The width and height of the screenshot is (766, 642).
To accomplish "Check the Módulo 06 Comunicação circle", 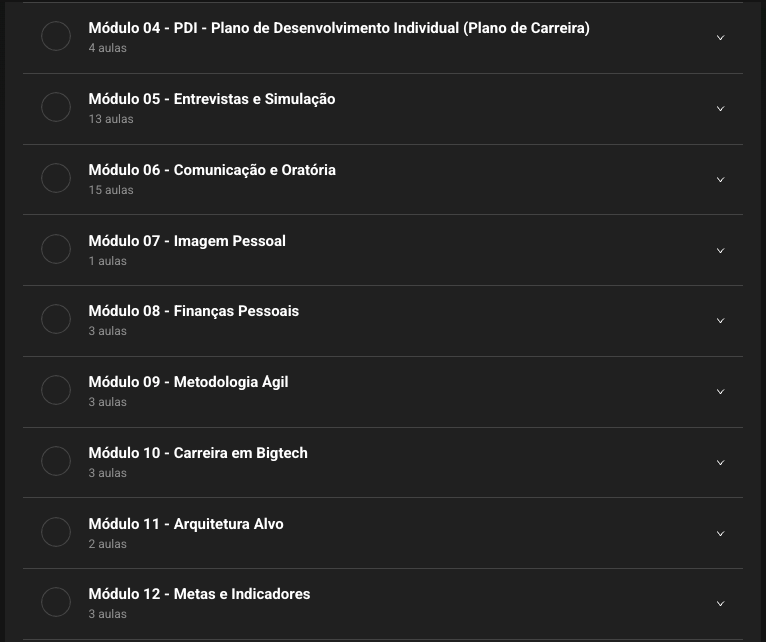I will coord(56,178).
